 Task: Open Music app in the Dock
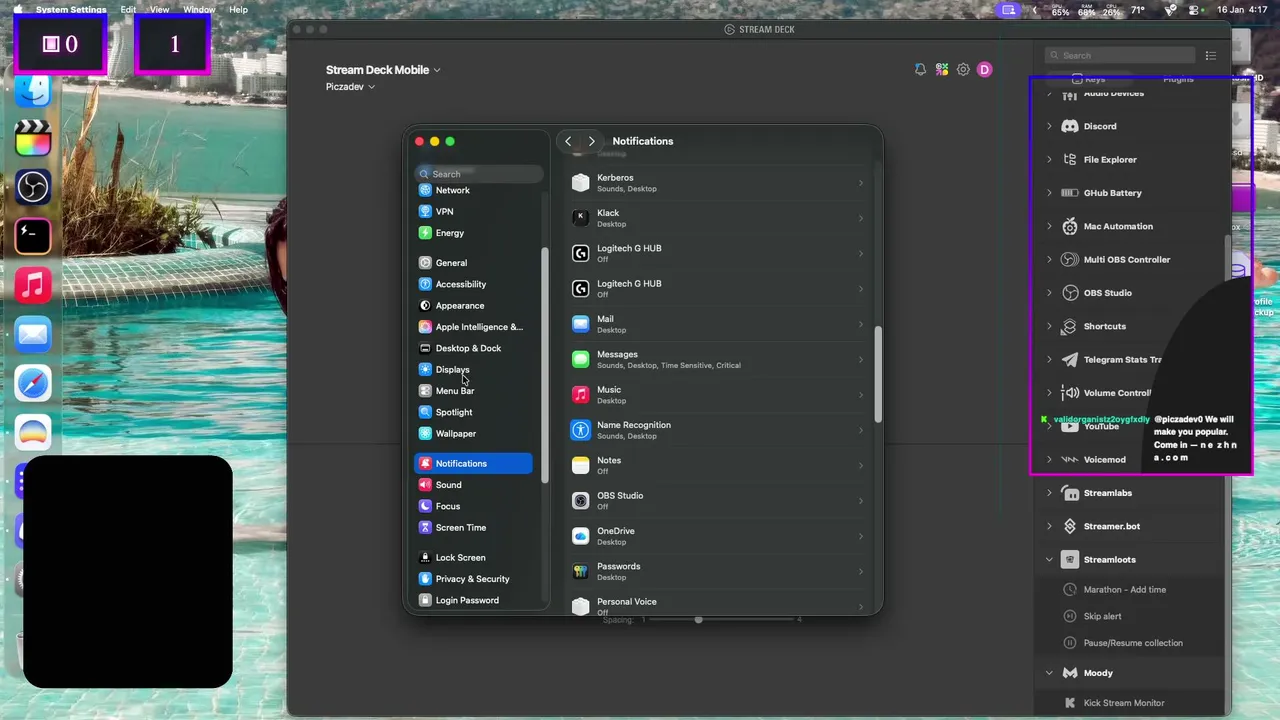(x=33, y=286)
